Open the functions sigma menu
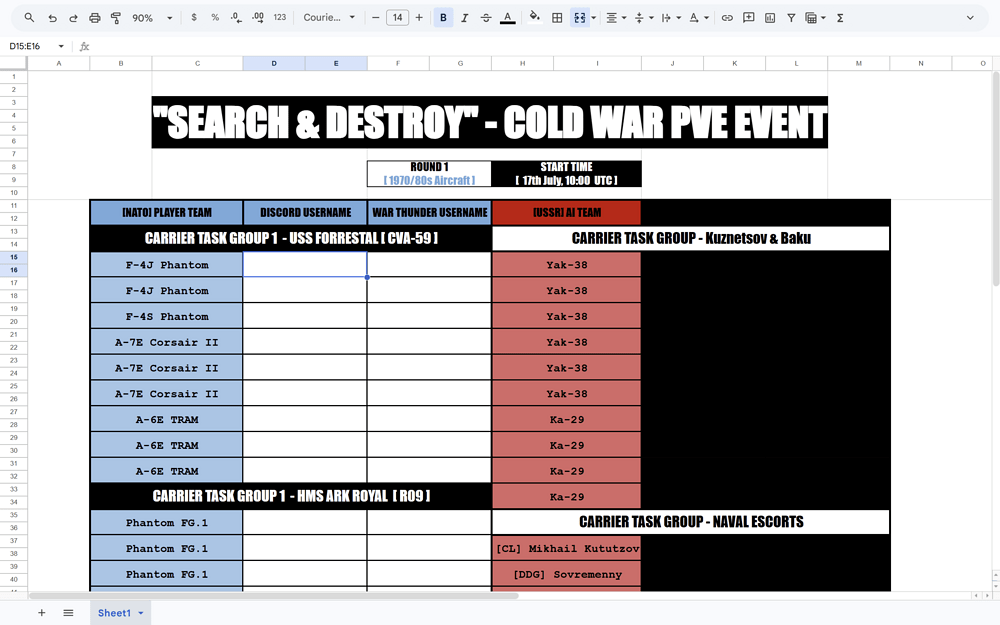1000x625 pixels. click(840, 18)
